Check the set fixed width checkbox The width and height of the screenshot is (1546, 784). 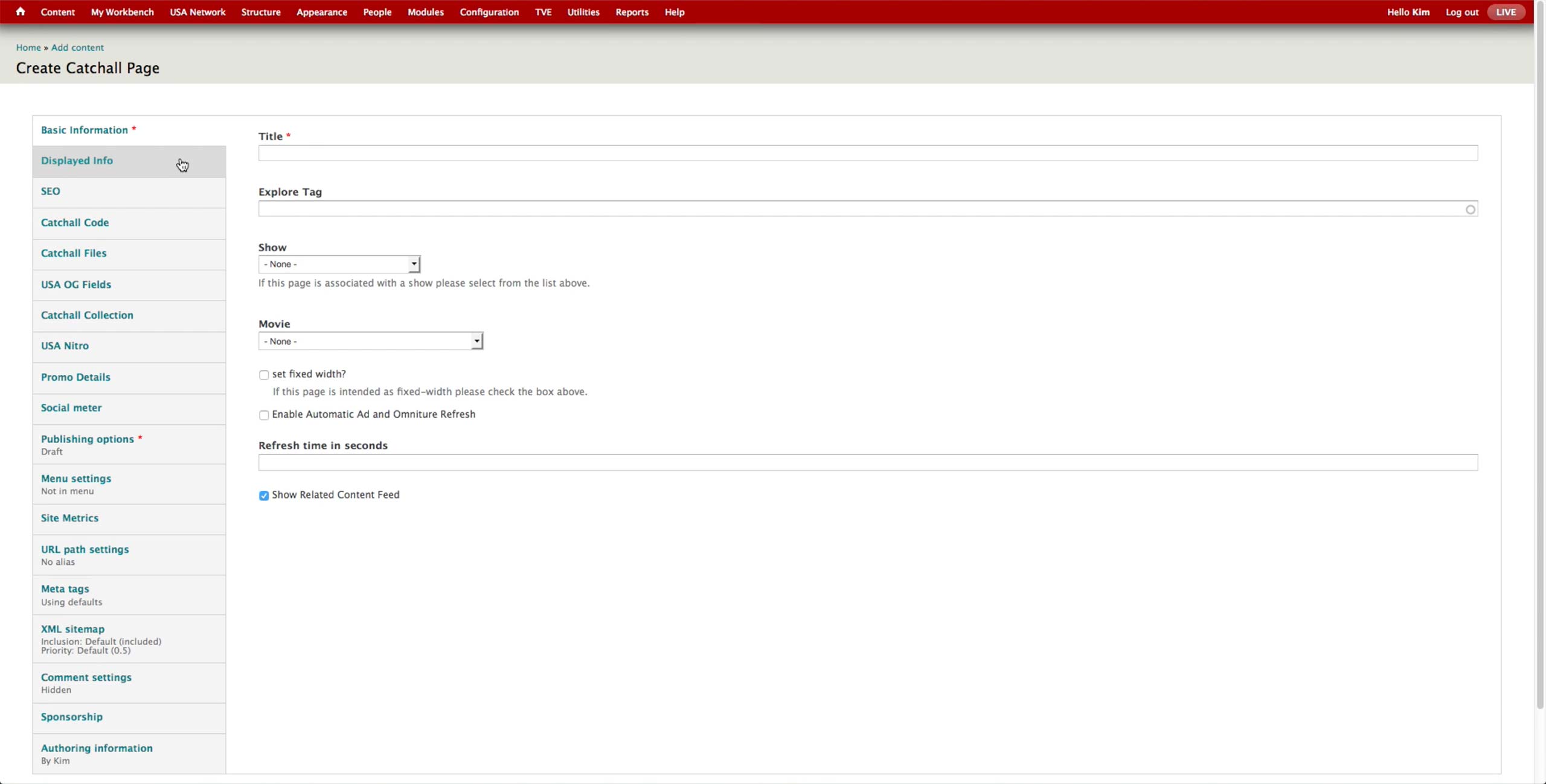click(x=264, y=375)
